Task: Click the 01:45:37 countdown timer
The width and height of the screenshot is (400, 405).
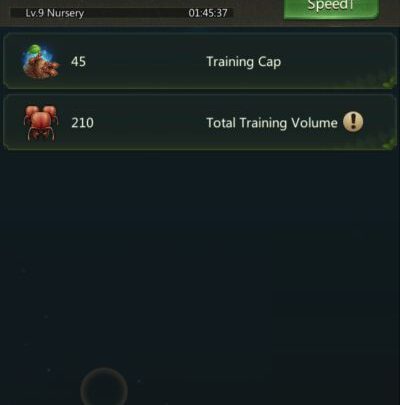Action: point(208,13)
